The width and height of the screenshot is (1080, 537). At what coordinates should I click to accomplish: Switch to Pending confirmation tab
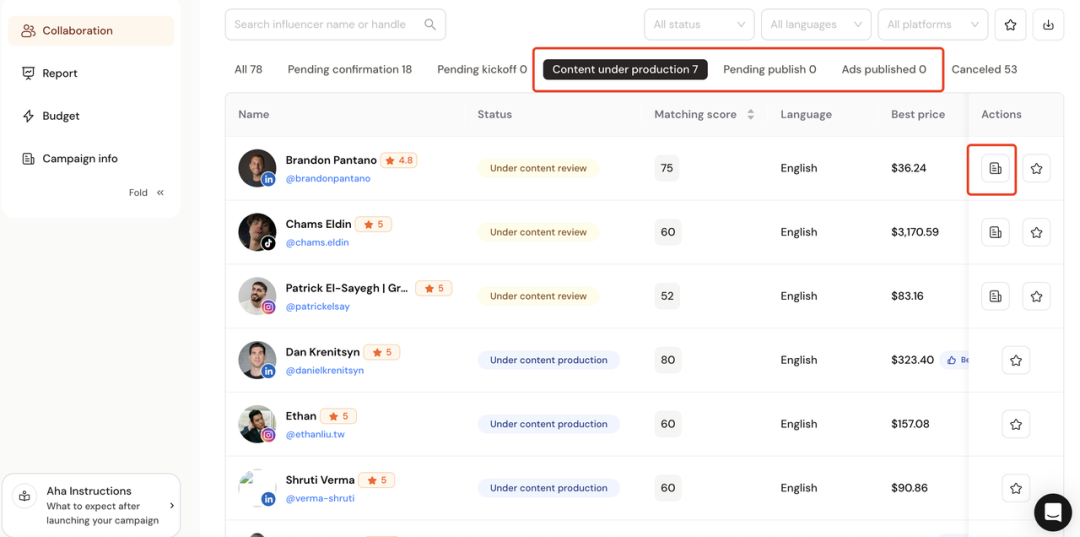pos(349,70)
